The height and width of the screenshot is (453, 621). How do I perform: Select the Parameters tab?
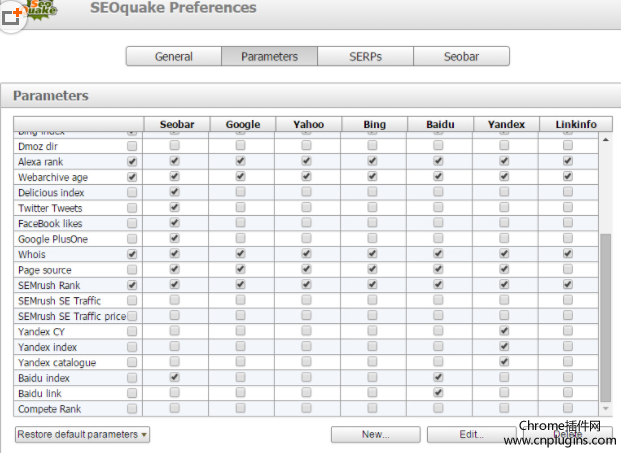pos(269,57)
